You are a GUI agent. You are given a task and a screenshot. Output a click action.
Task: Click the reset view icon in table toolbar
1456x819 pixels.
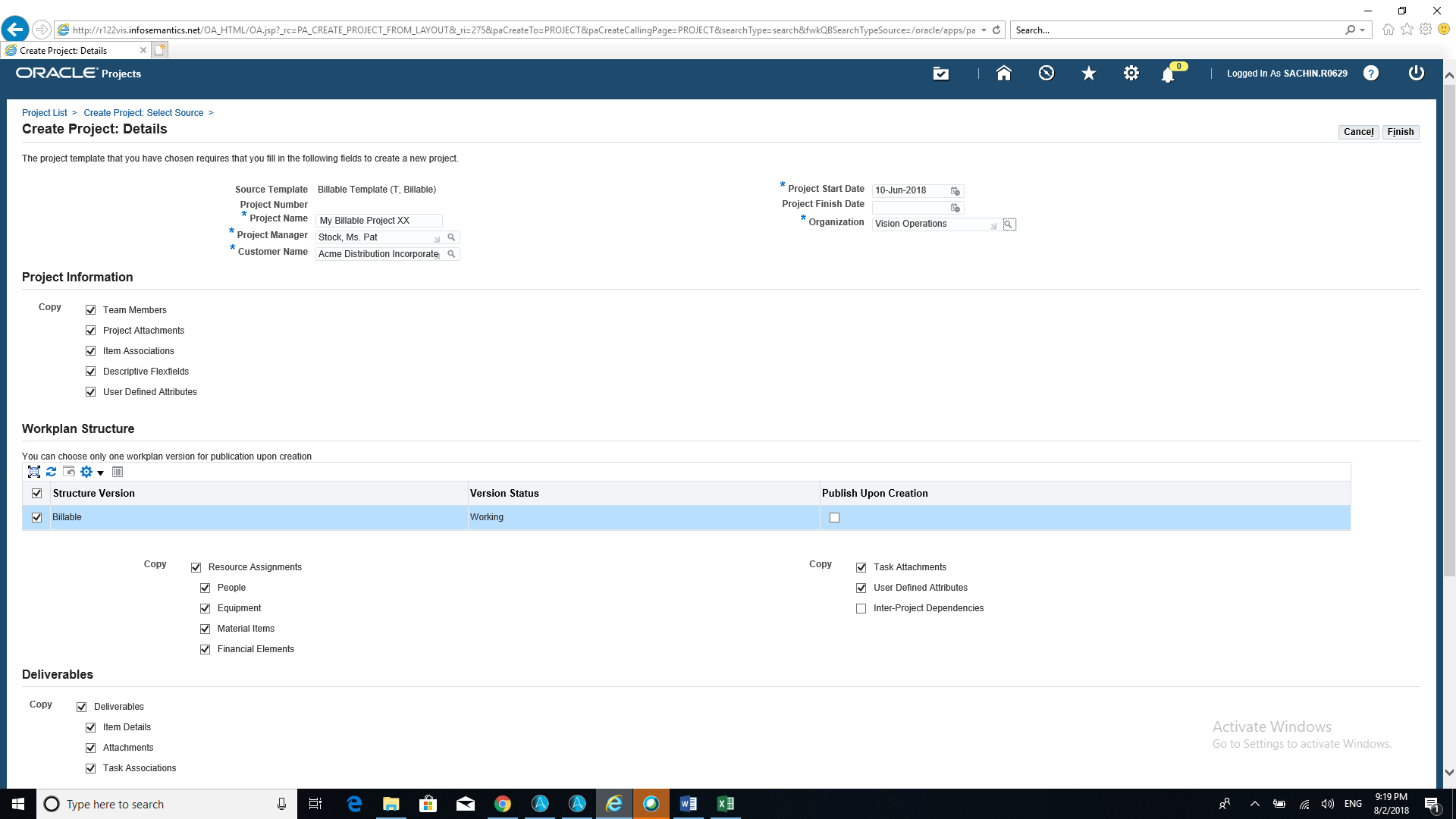[69, 472]
